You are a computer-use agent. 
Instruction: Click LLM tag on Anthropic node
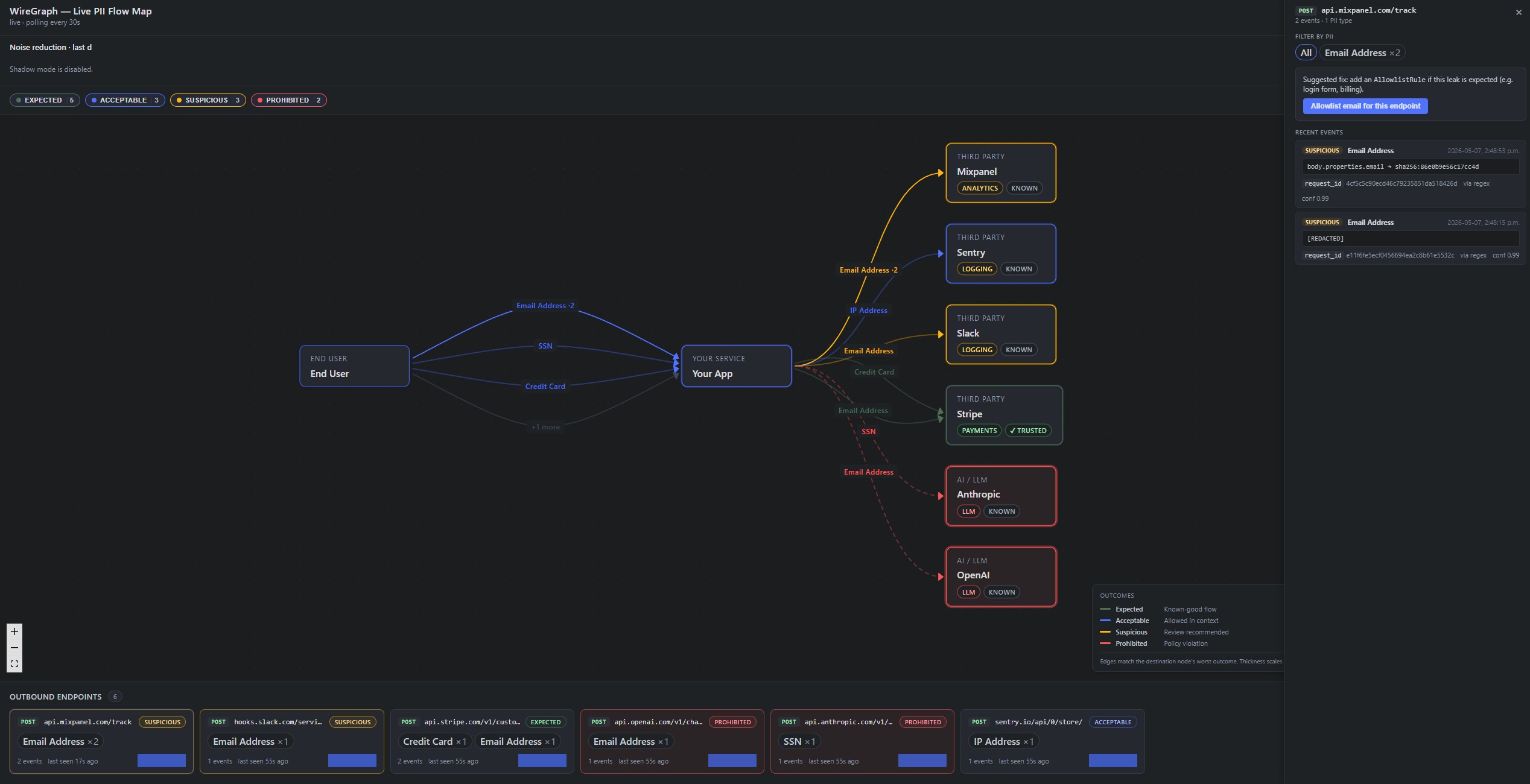tap(968, 511)
